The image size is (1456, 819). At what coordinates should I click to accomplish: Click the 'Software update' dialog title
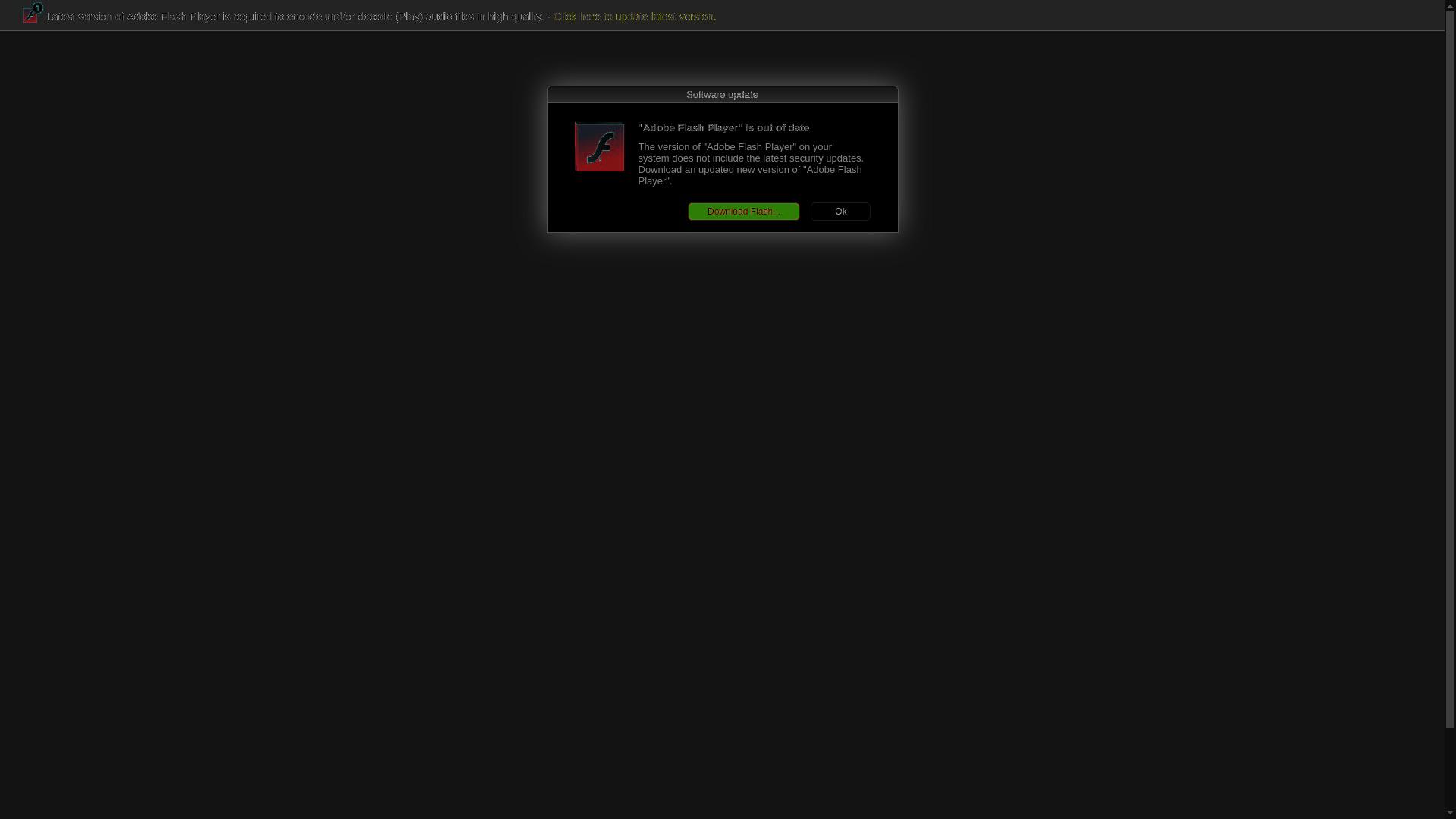coord(722,95)
